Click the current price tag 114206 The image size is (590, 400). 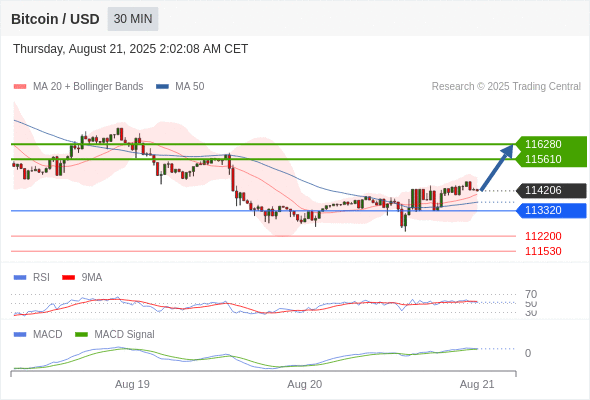(x=552, y=190)
